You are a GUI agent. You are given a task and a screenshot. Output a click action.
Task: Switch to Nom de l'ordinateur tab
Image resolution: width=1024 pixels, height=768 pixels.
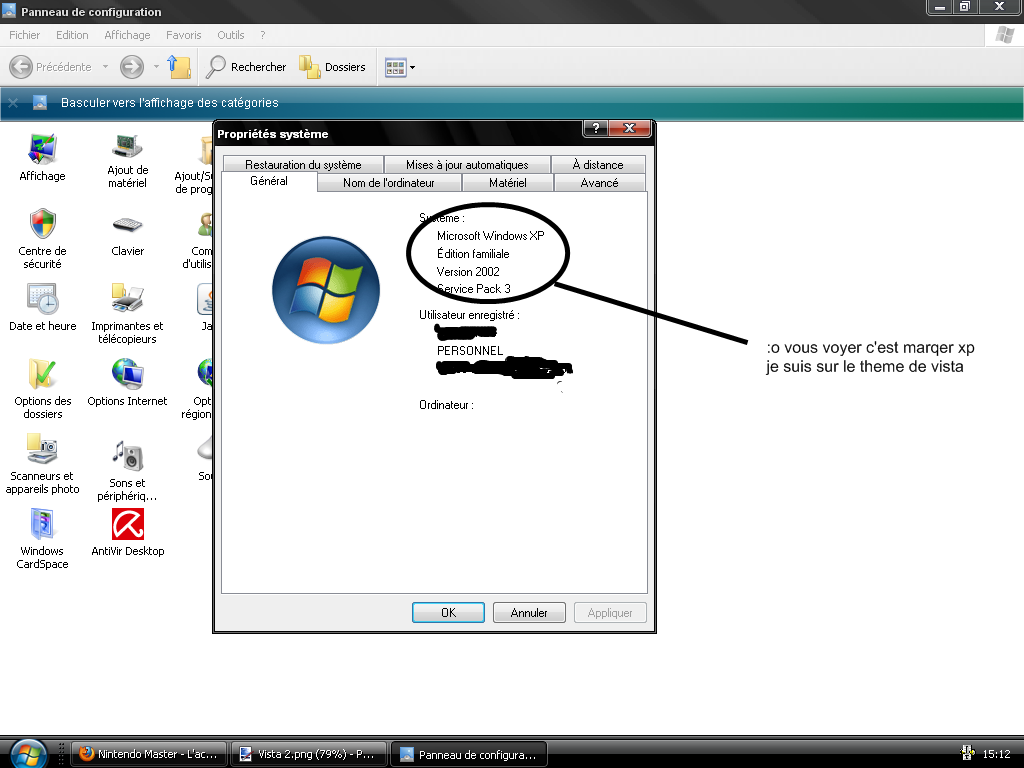pyautogui.click(x=389, y=183)
